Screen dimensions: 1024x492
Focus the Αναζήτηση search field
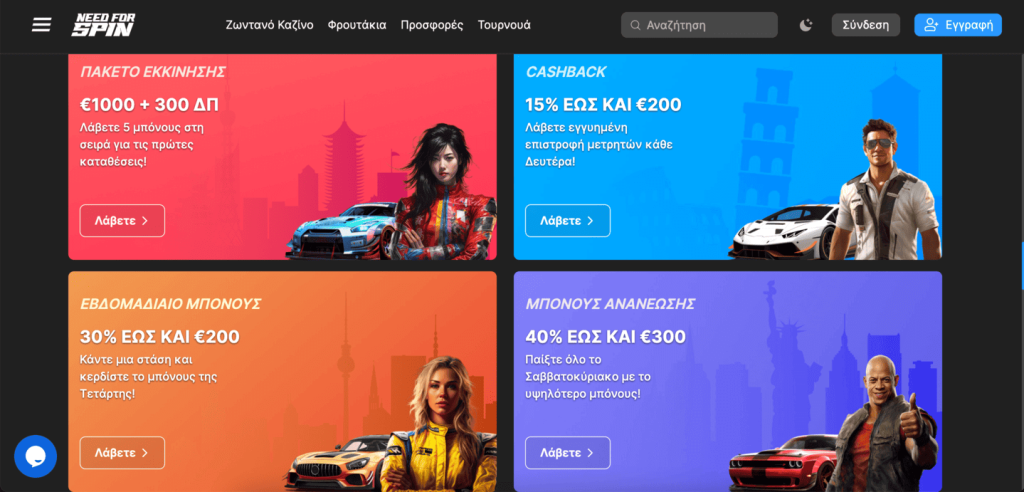699,25
